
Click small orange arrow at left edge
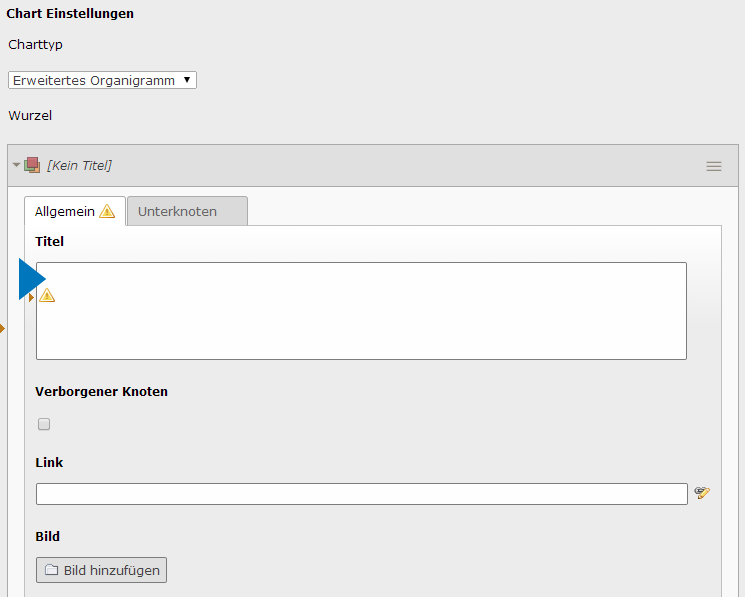pyautogui.click(x=2, y=328)
